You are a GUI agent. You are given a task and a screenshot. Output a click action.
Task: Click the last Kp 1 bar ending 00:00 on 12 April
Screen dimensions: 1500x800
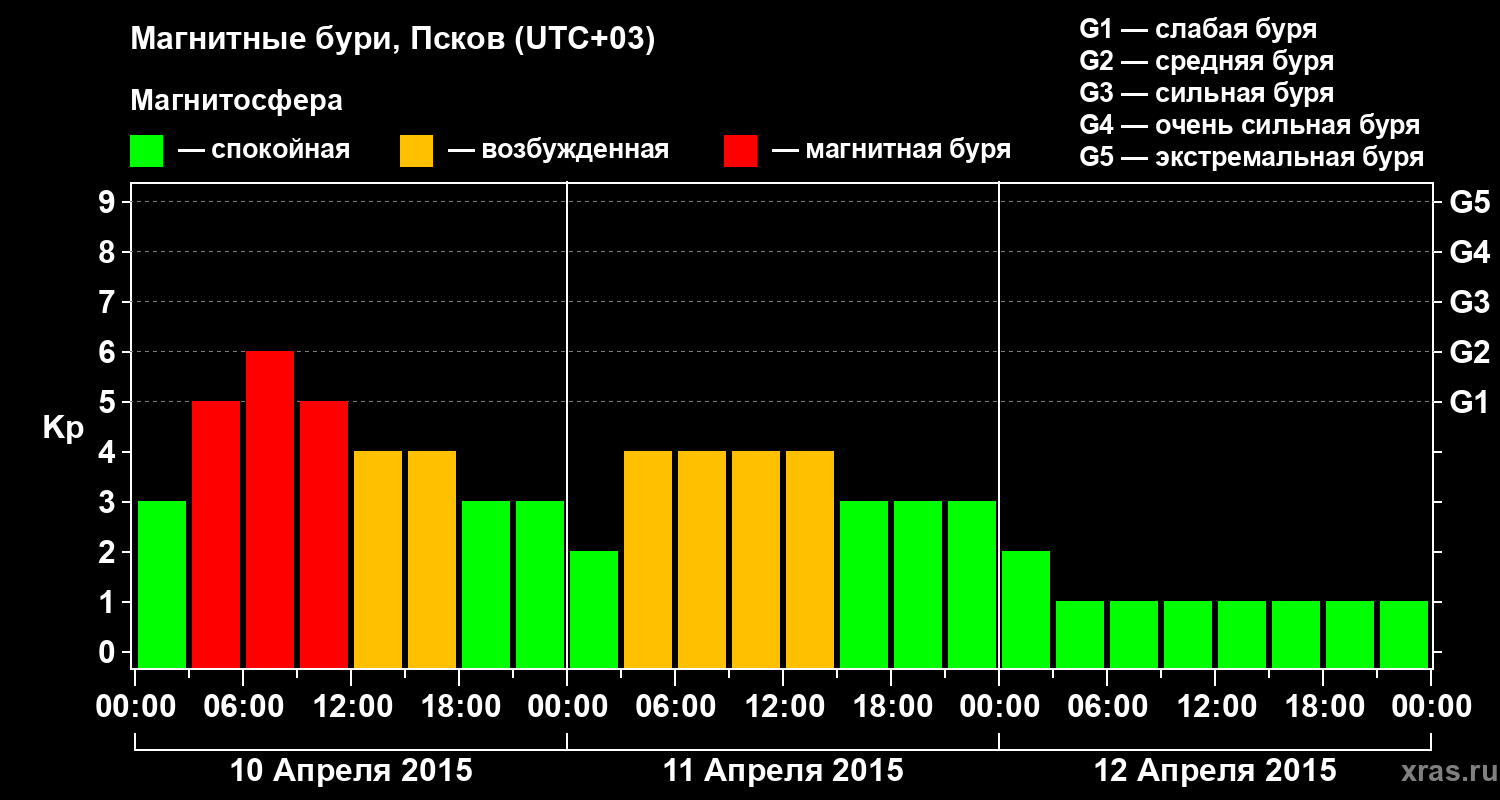click(1404, 634)
